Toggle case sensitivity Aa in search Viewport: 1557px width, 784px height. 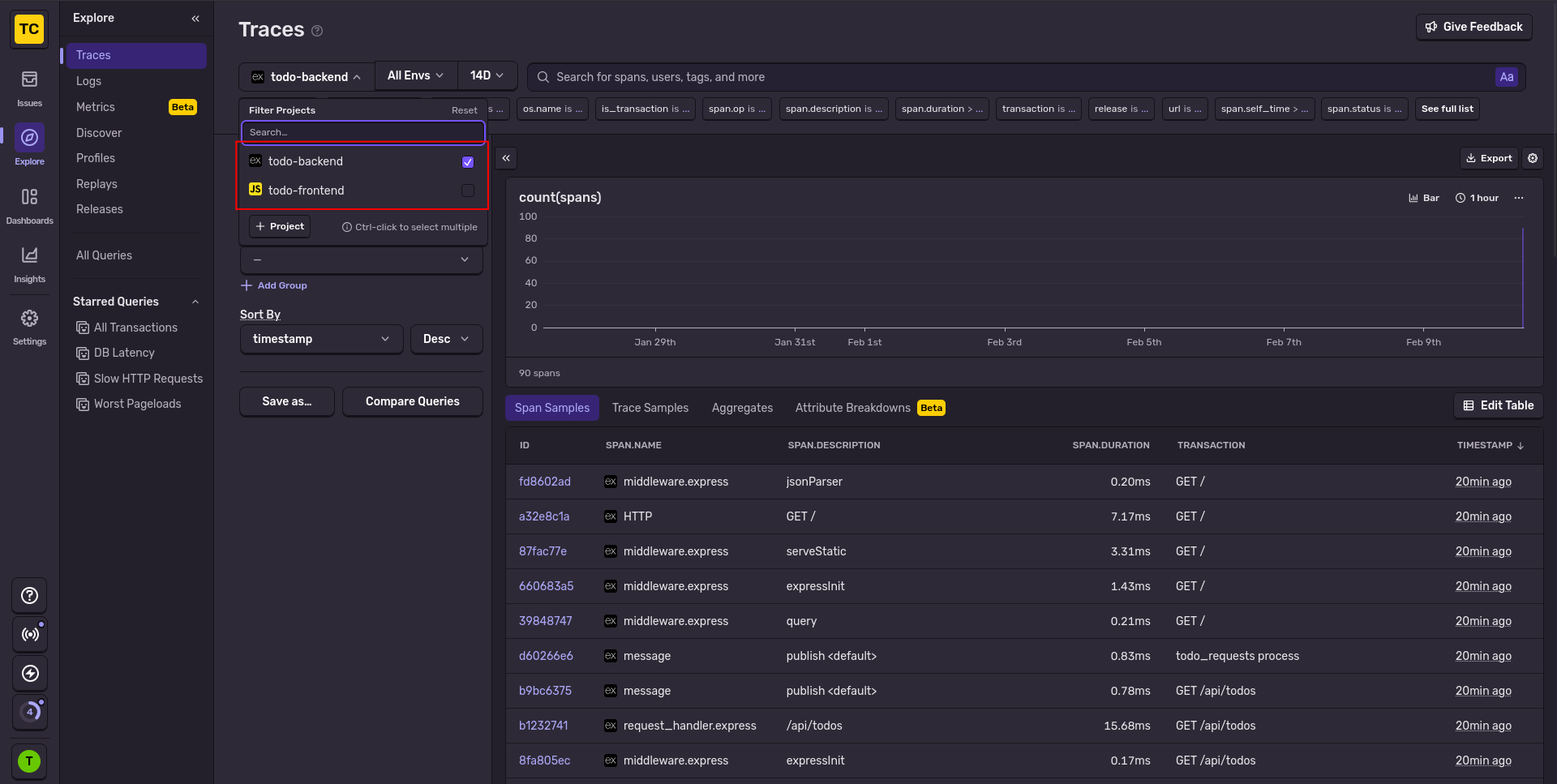tap(1506, 77)
